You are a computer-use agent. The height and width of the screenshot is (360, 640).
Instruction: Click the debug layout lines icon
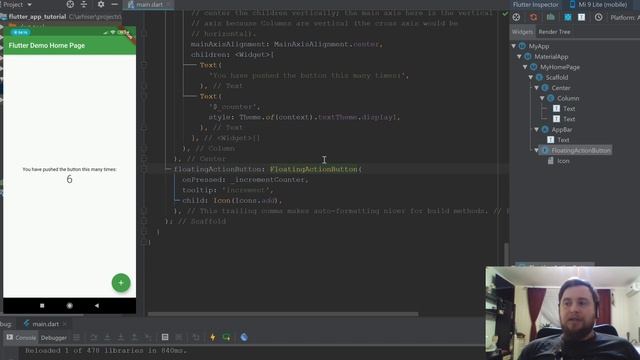tap(76, 337)
